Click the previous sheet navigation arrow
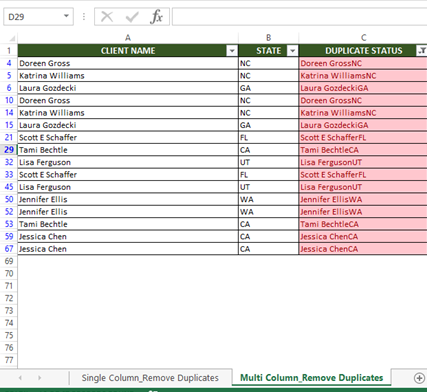 [20, 378]
